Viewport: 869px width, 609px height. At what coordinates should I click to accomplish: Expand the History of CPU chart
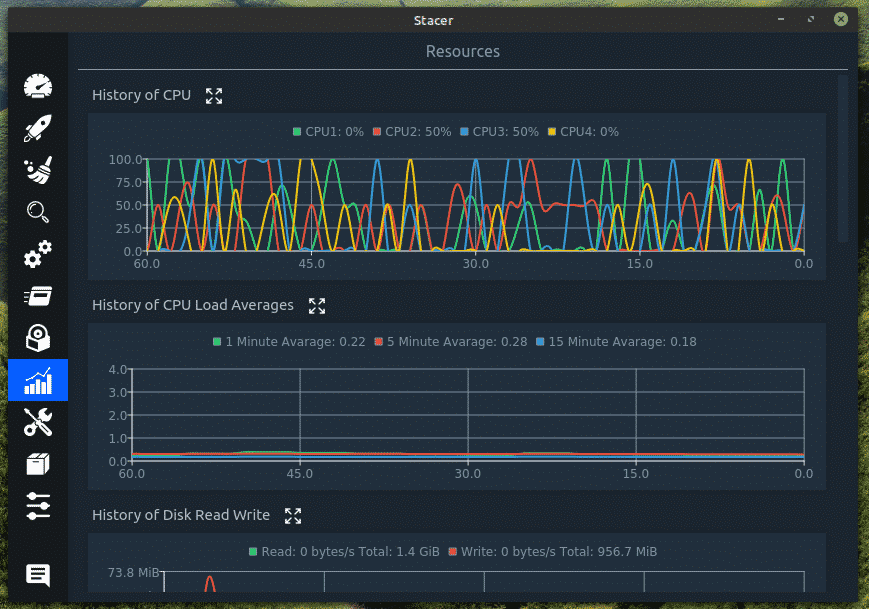coord(213,96)
